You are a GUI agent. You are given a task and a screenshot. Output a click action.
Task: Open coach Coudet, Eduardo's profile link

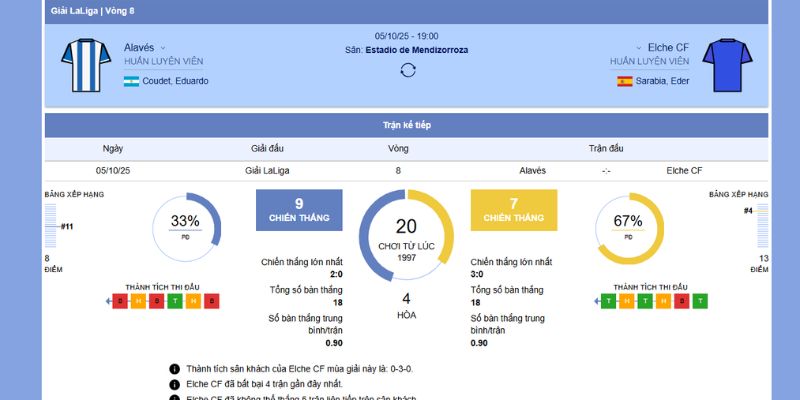coord(175,81)
